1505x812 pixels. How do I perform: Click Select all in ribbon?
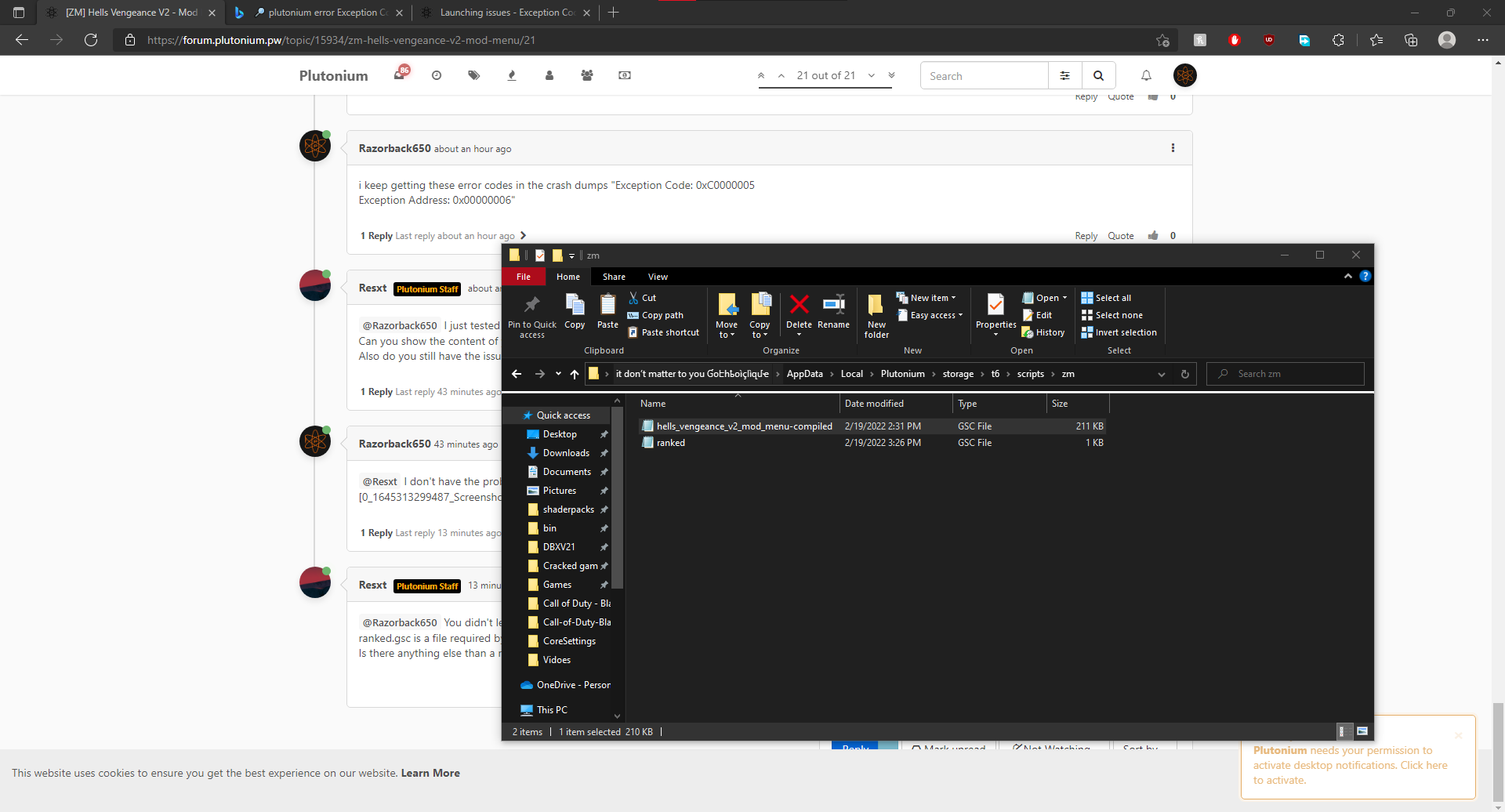(x=1106, y=298)
